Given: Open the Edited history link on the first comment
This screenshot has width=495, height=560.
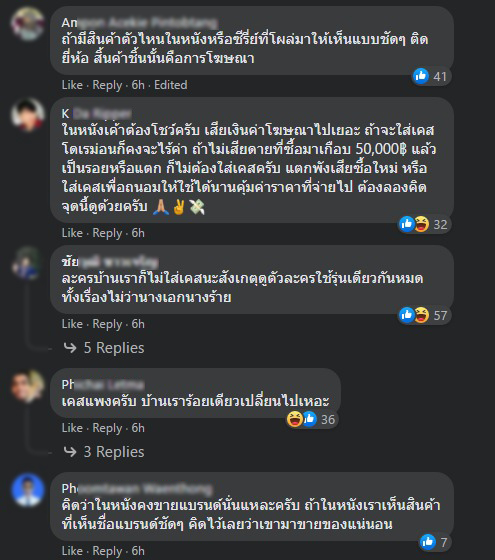Looking at the screenshot, I should [171, 85].
